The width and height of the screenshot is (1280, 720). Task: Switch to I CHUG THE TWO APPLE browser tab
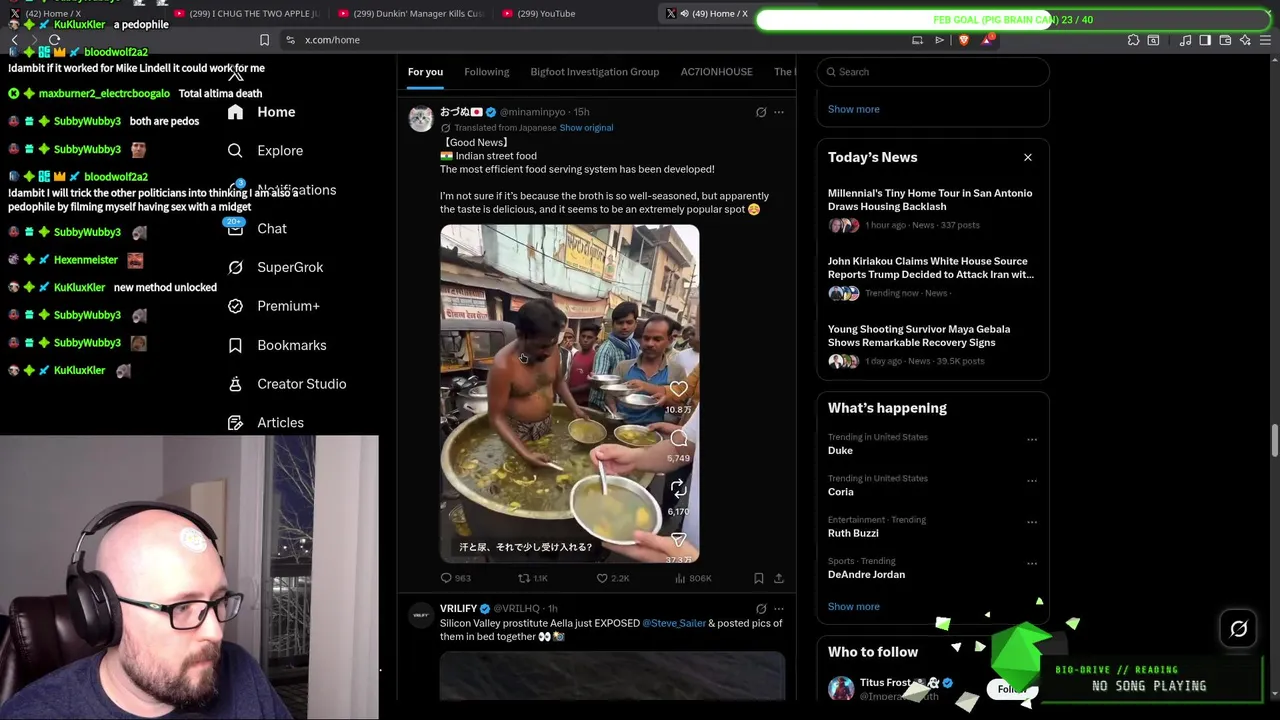coord(245,14)
